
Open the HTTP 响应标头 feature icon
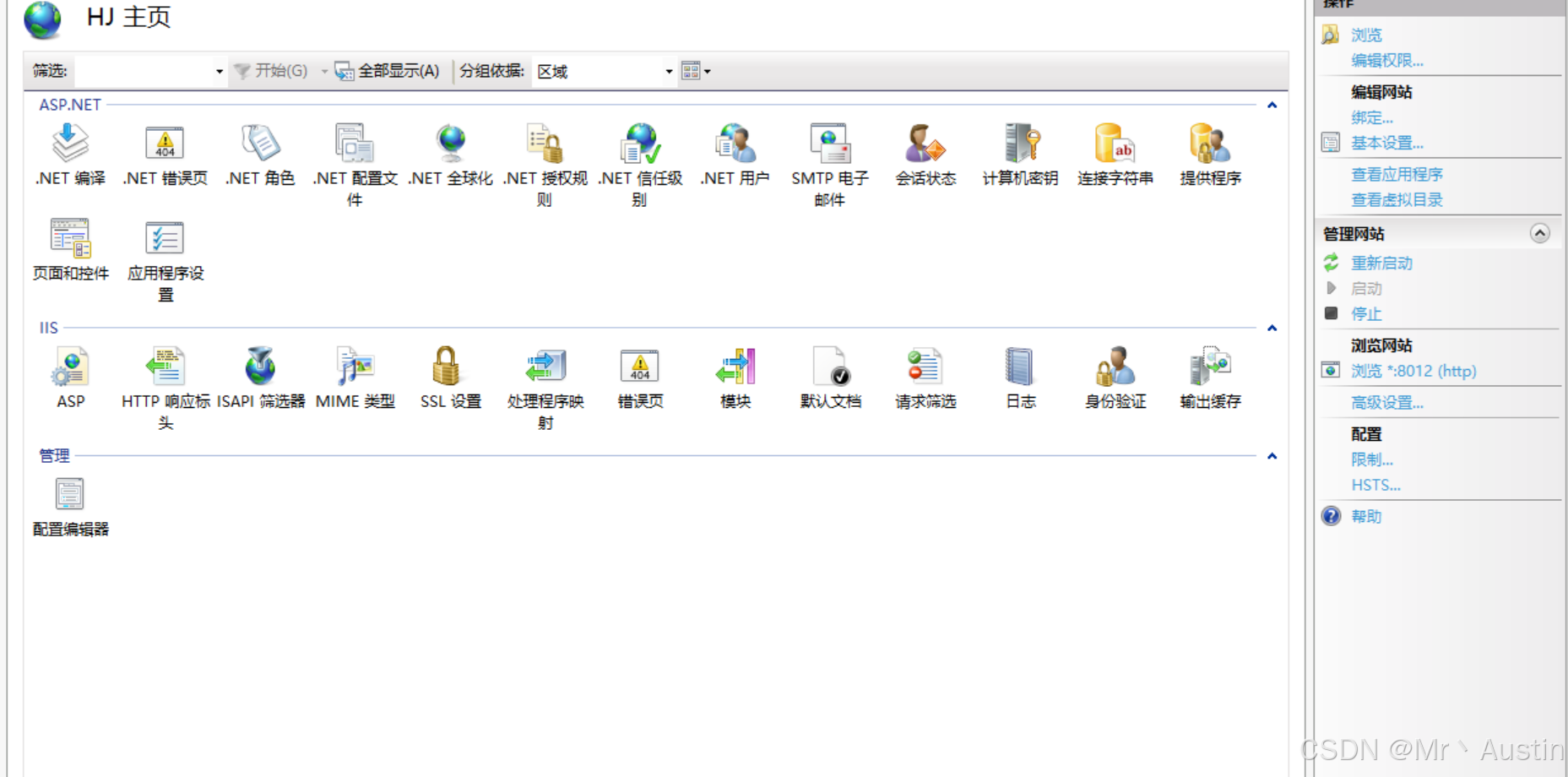(165, 367)
